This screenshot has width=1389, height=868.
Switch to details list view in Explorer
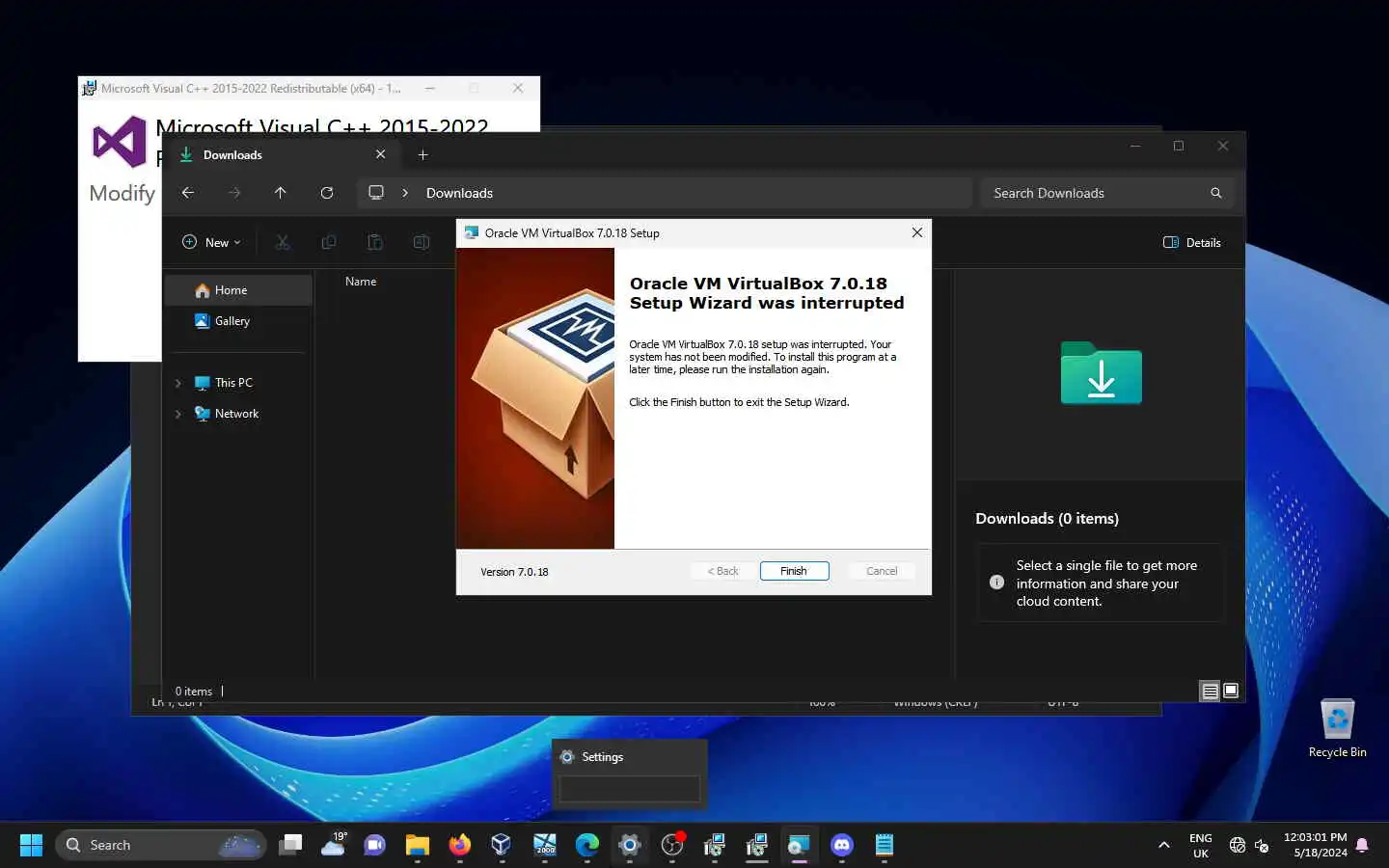click(x=1210, y=691)
